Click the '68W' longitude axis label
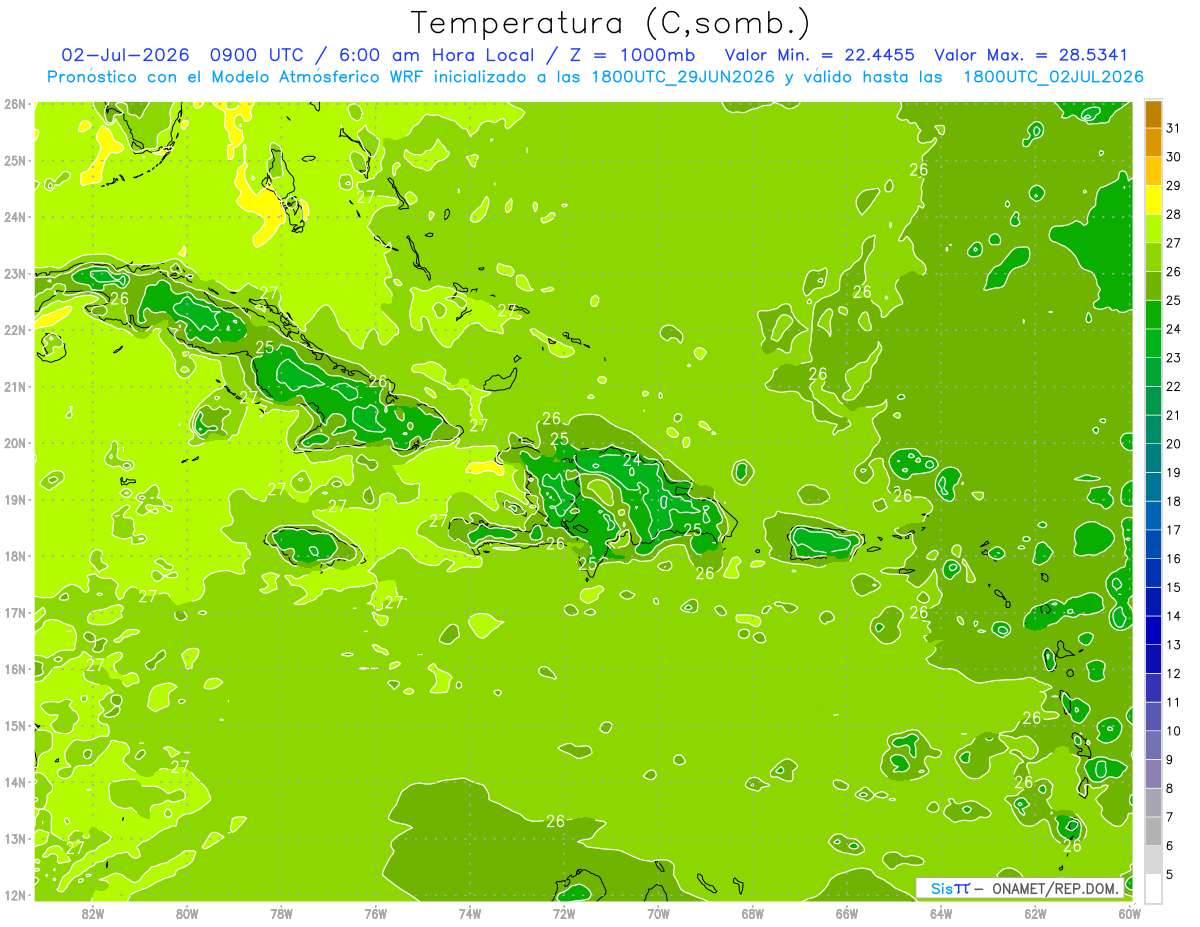 tap(752, 913)
